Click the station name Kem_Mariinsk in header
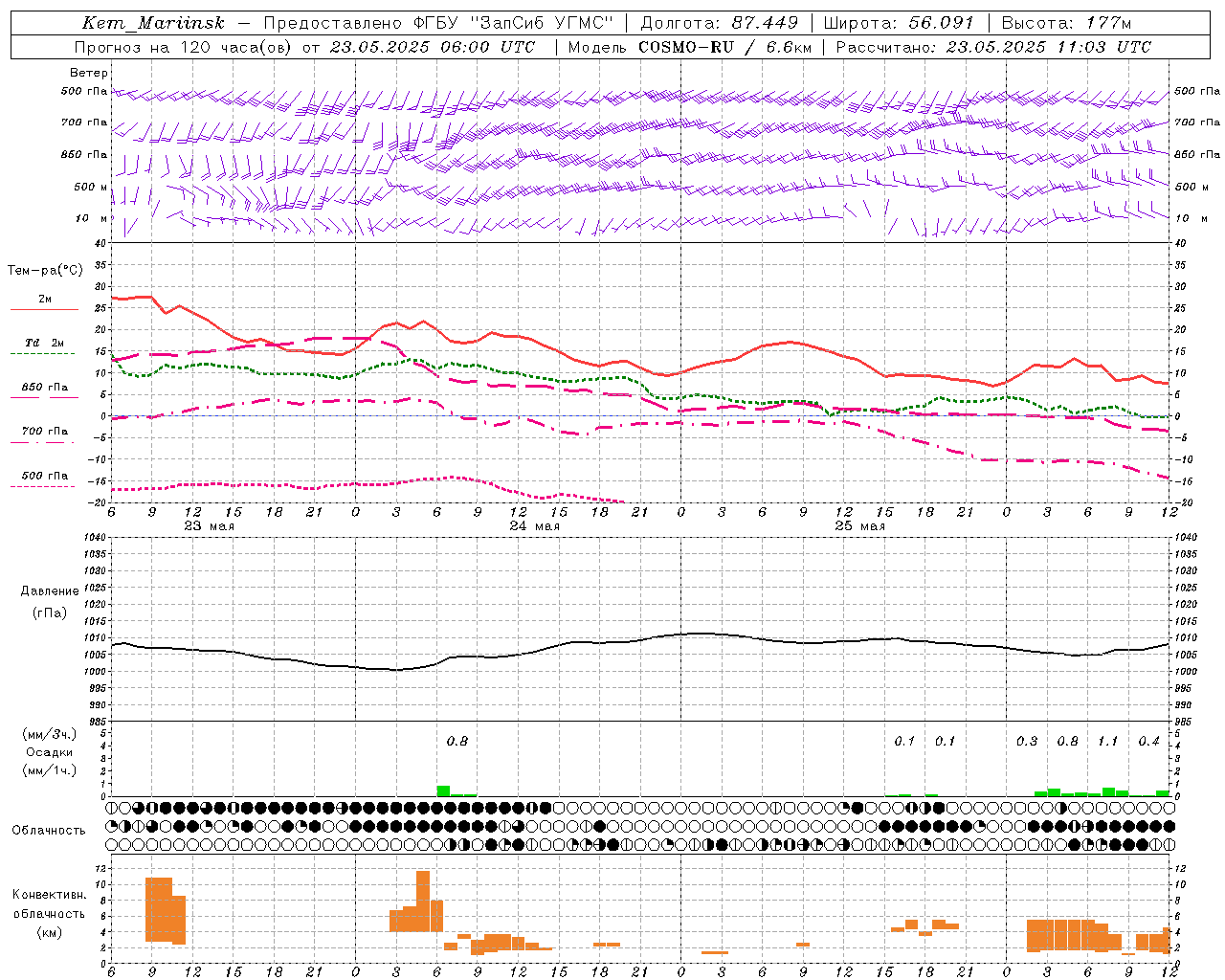Image resolution: width=1225 pixels, height=980 pixels. click(153, 23)
